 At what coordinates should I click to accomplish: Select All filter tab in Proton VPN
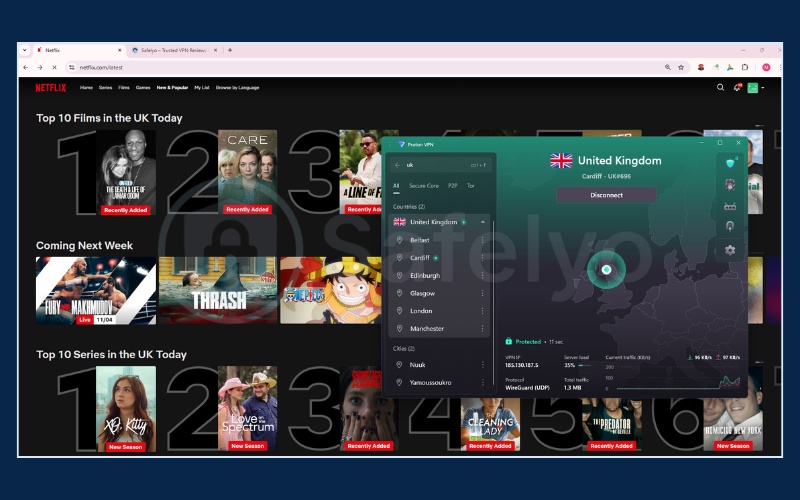[x=396, y=186]
